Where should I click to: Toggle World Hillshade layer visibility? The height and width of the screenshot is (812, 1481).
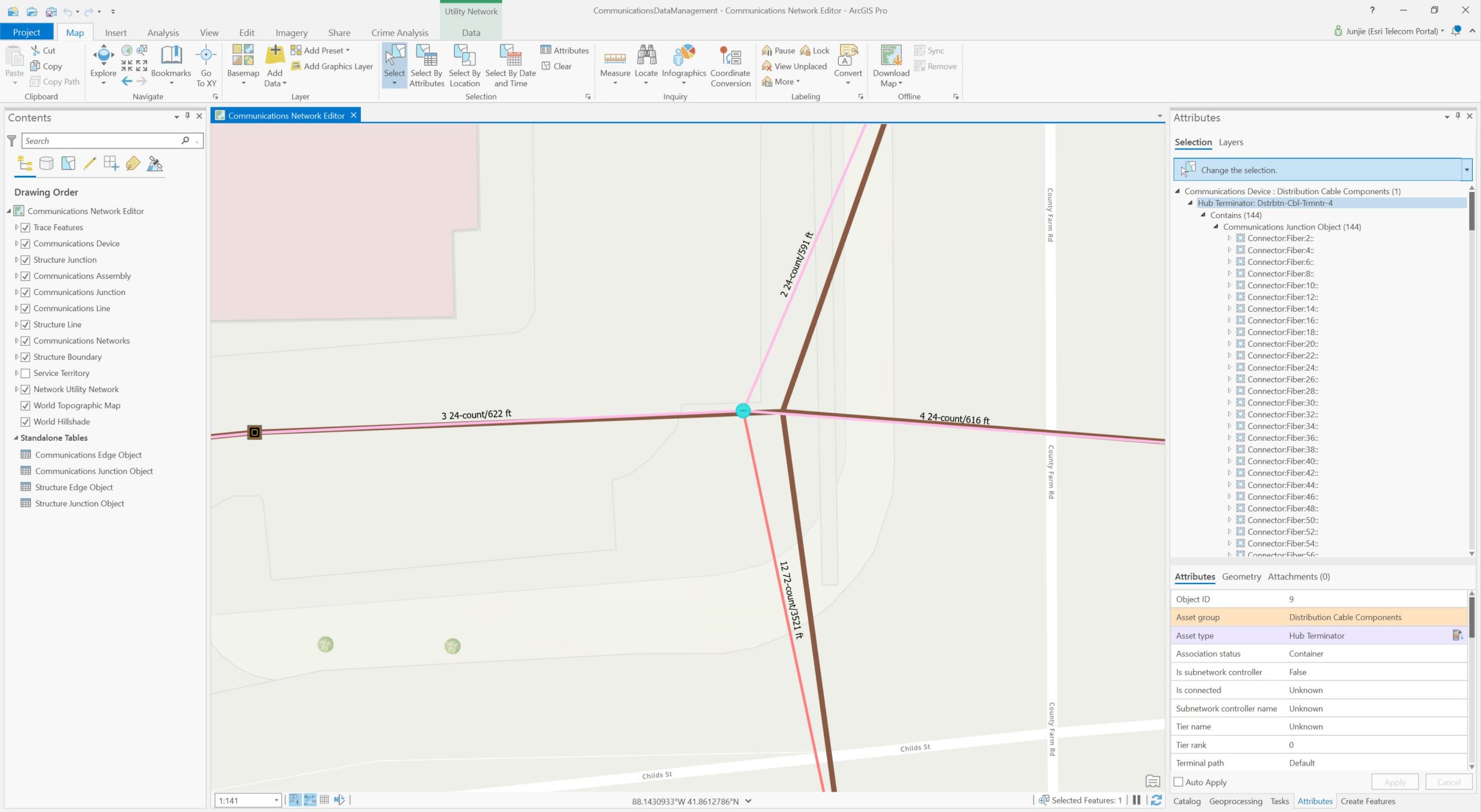click(25, 422)
